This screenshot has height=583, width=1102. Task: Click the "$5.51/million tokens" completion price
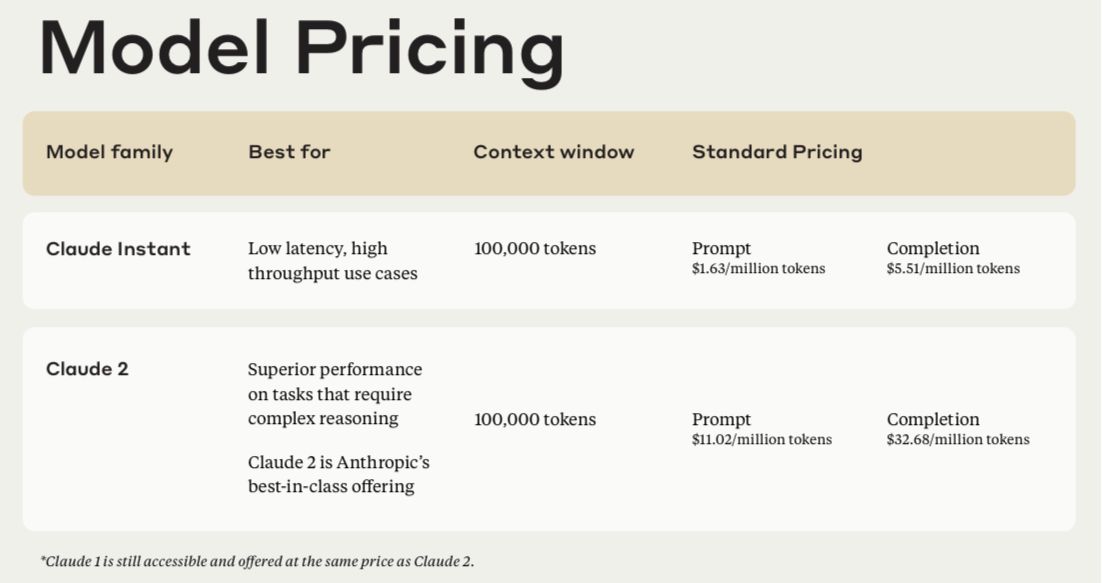click(953, 268)
